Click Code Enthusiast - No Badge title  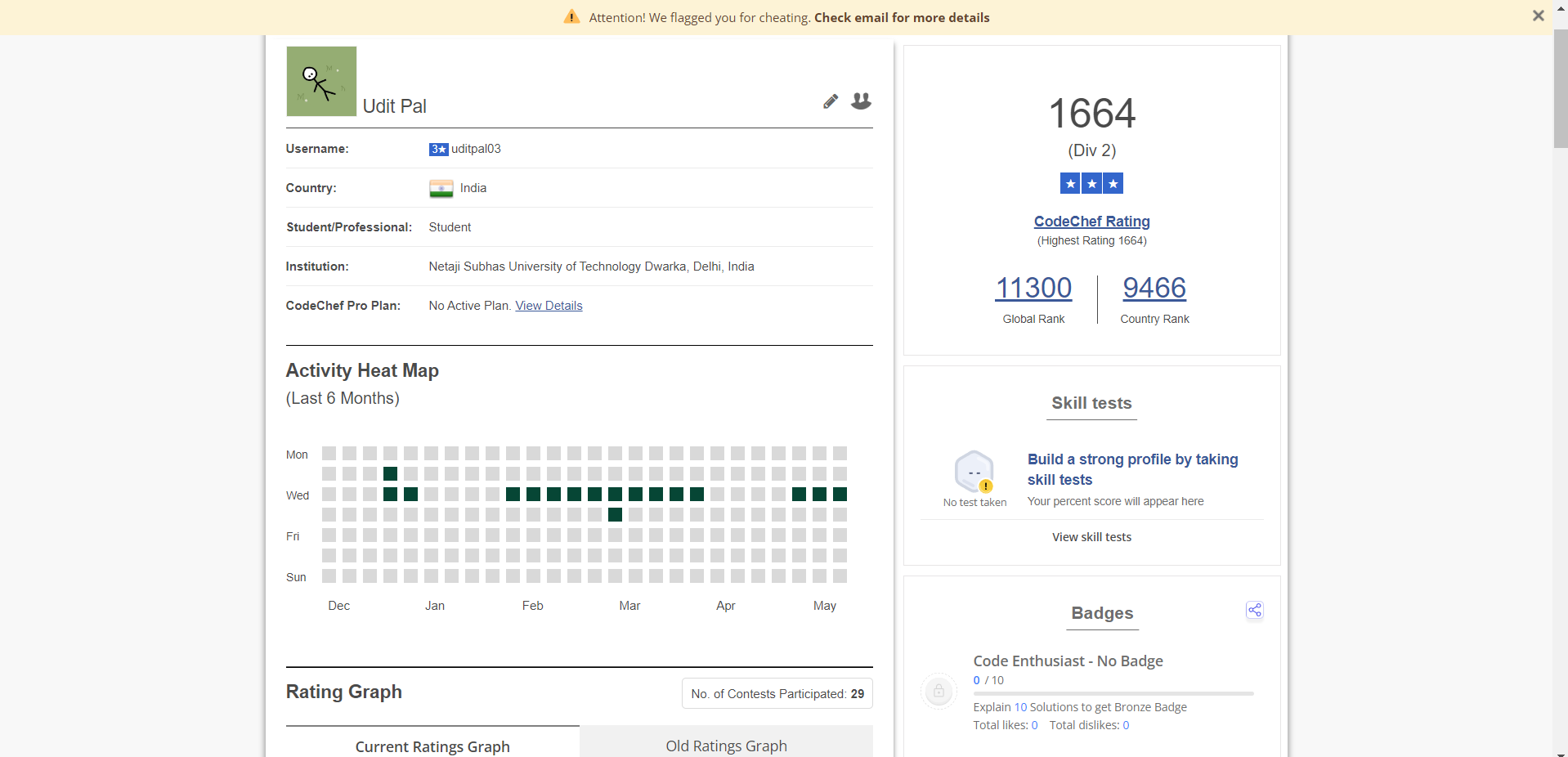[x=1068, y=661]
